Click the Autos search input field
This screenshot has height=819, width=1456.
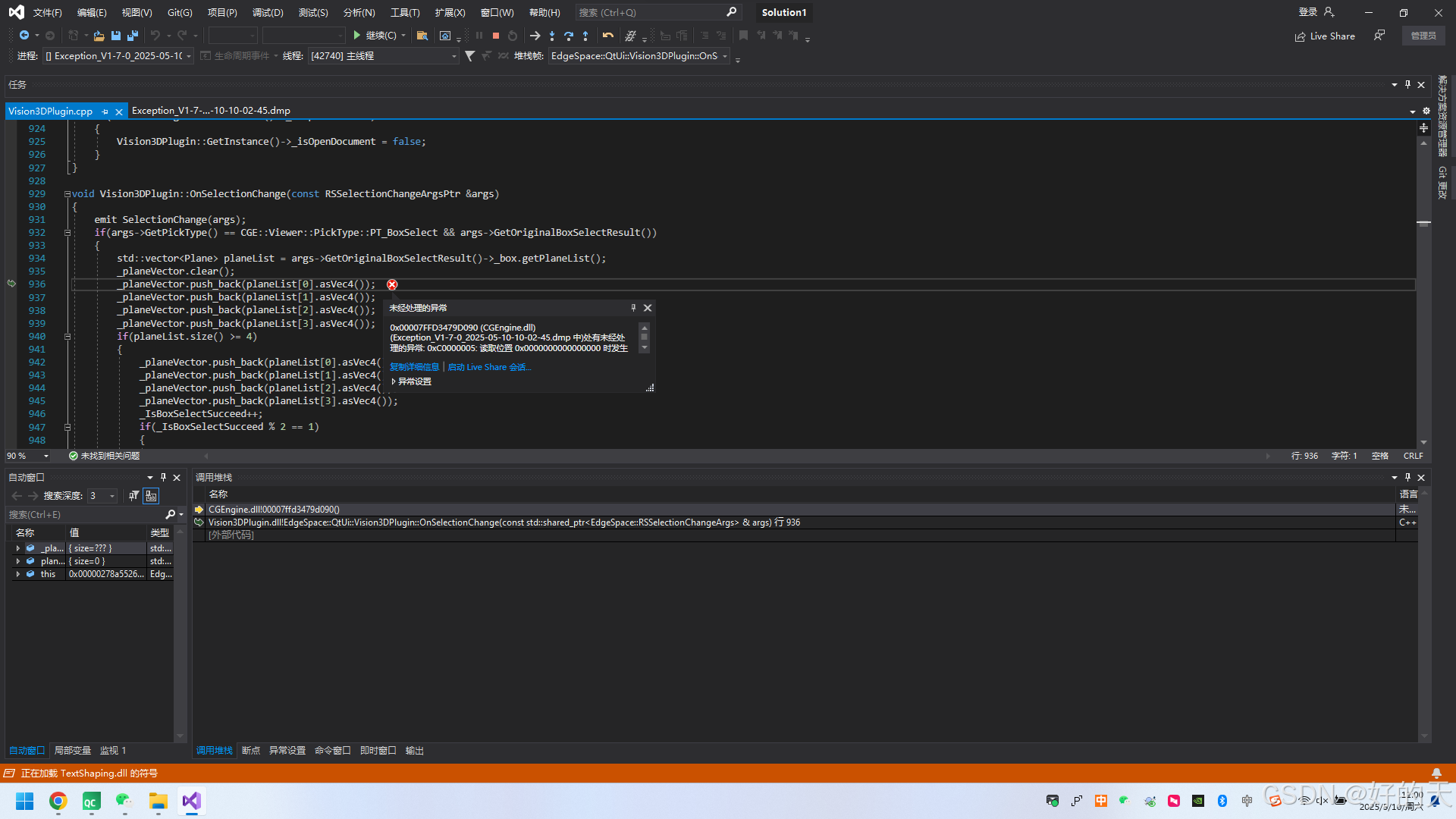pyautogui.click(x=83, y=514)
